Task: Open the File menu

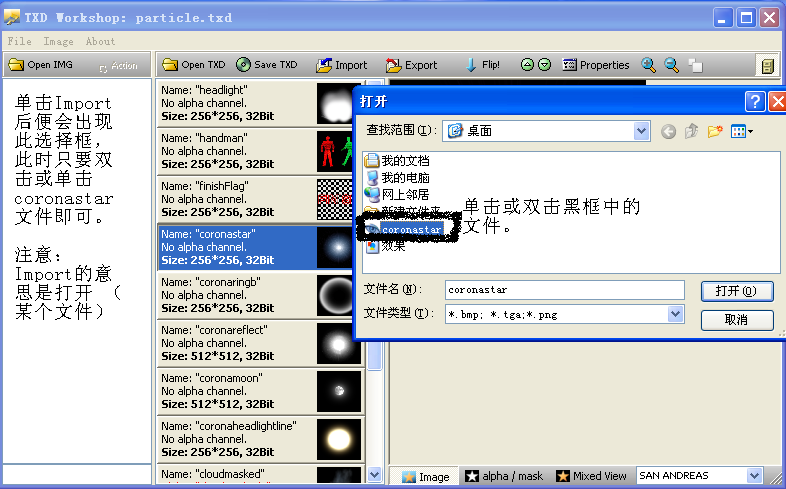Action: [20, 41]
